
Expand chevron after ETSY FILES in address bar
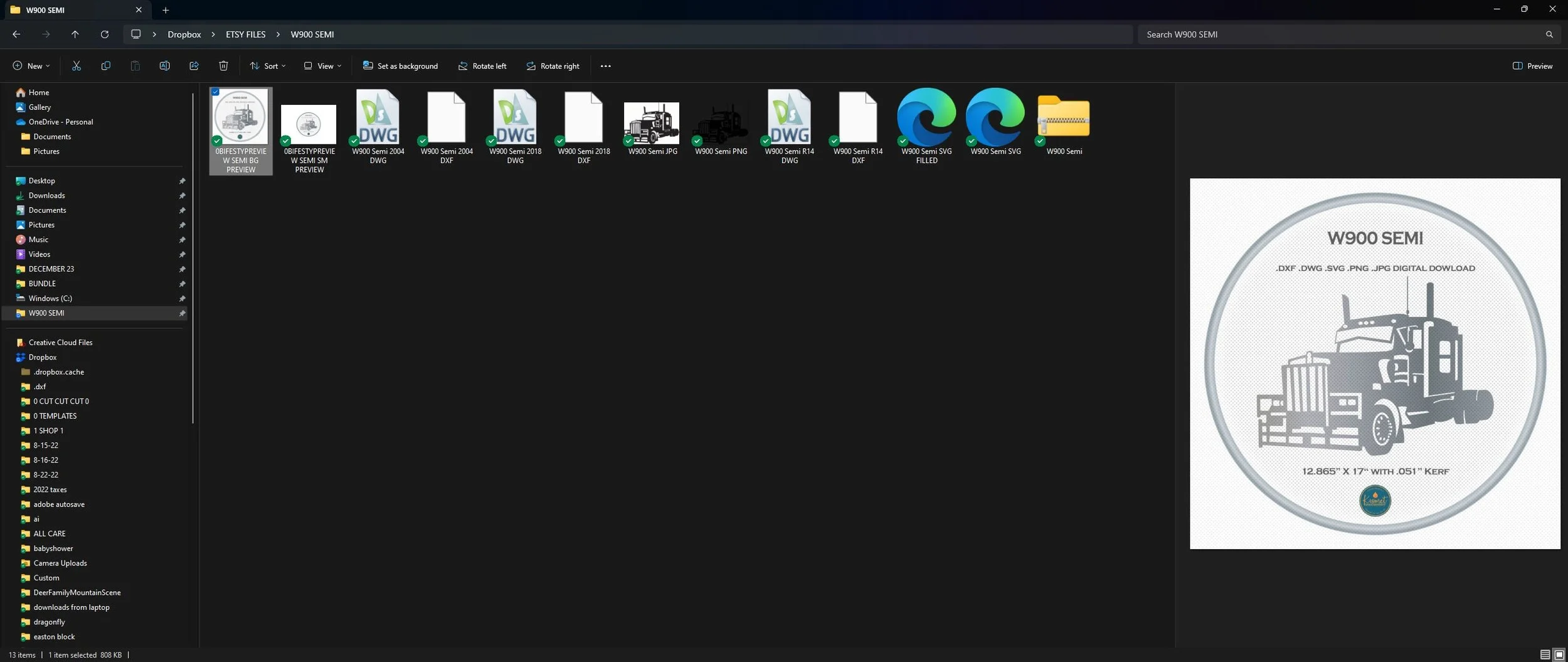pyautogui.click(x=278, y=35)
